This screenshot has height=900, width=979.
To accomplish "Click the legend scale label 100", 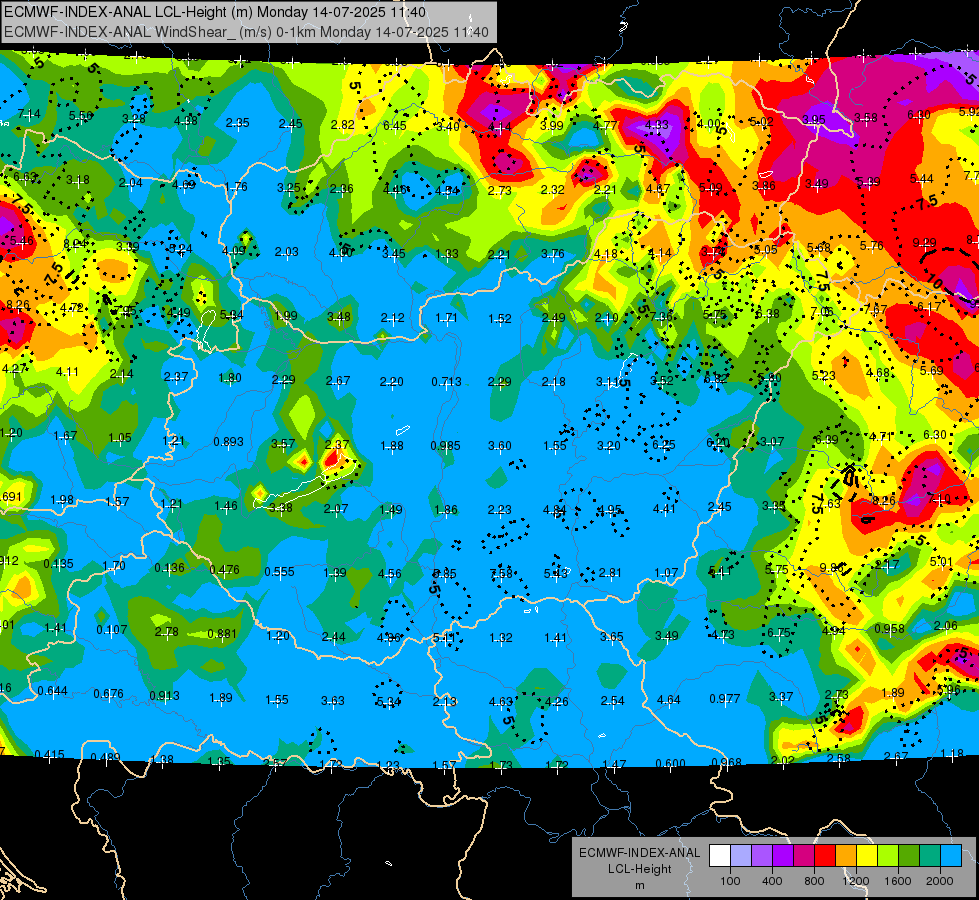I will click(x=730, y=881).
